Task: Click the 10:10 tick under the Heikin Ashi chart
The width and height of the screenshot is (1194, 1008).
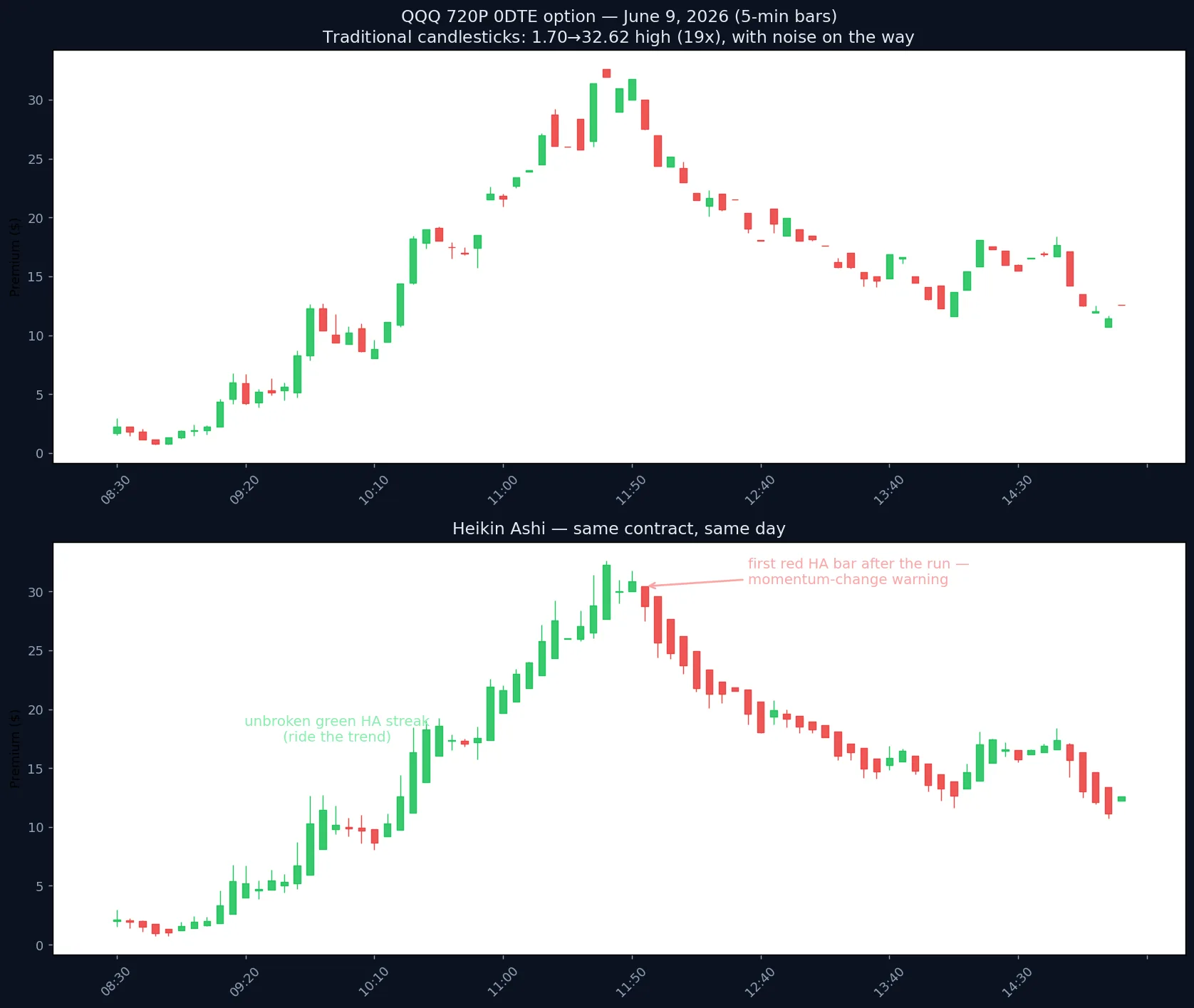Action: click(x=373, y=982)
